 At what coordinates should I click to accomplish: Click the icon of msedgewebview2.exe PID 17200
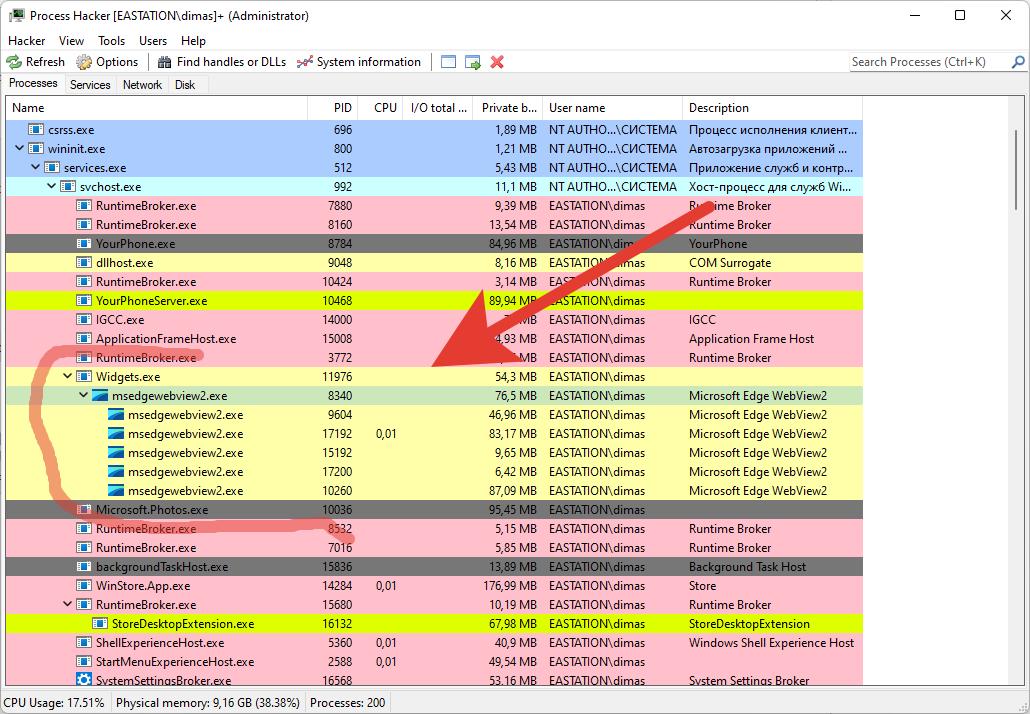(116, 472)
